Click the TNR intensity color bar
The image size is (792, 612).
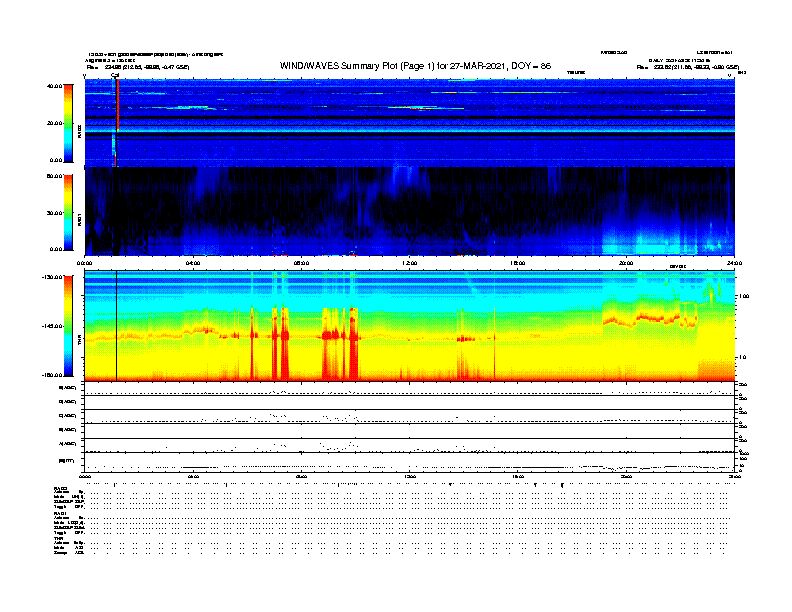[x=68, y=326]
